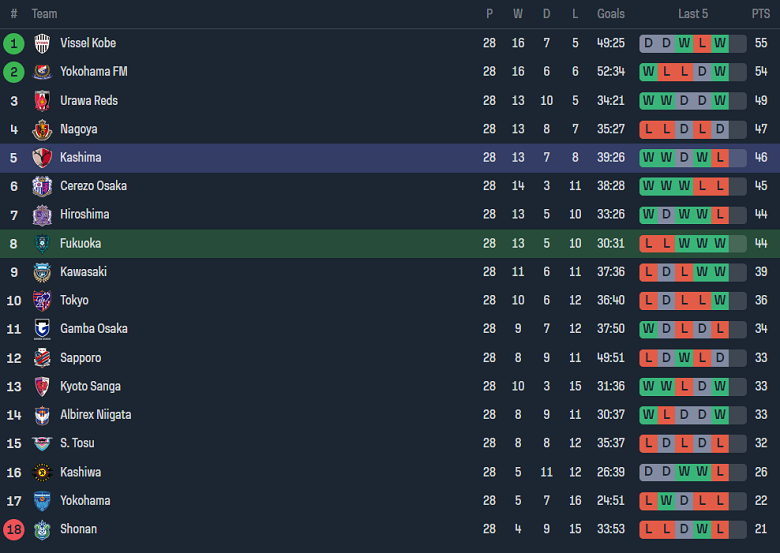Click the Yokohama FM club logo
The width and height of the screenshot is (780, 553).
[42, 72]
